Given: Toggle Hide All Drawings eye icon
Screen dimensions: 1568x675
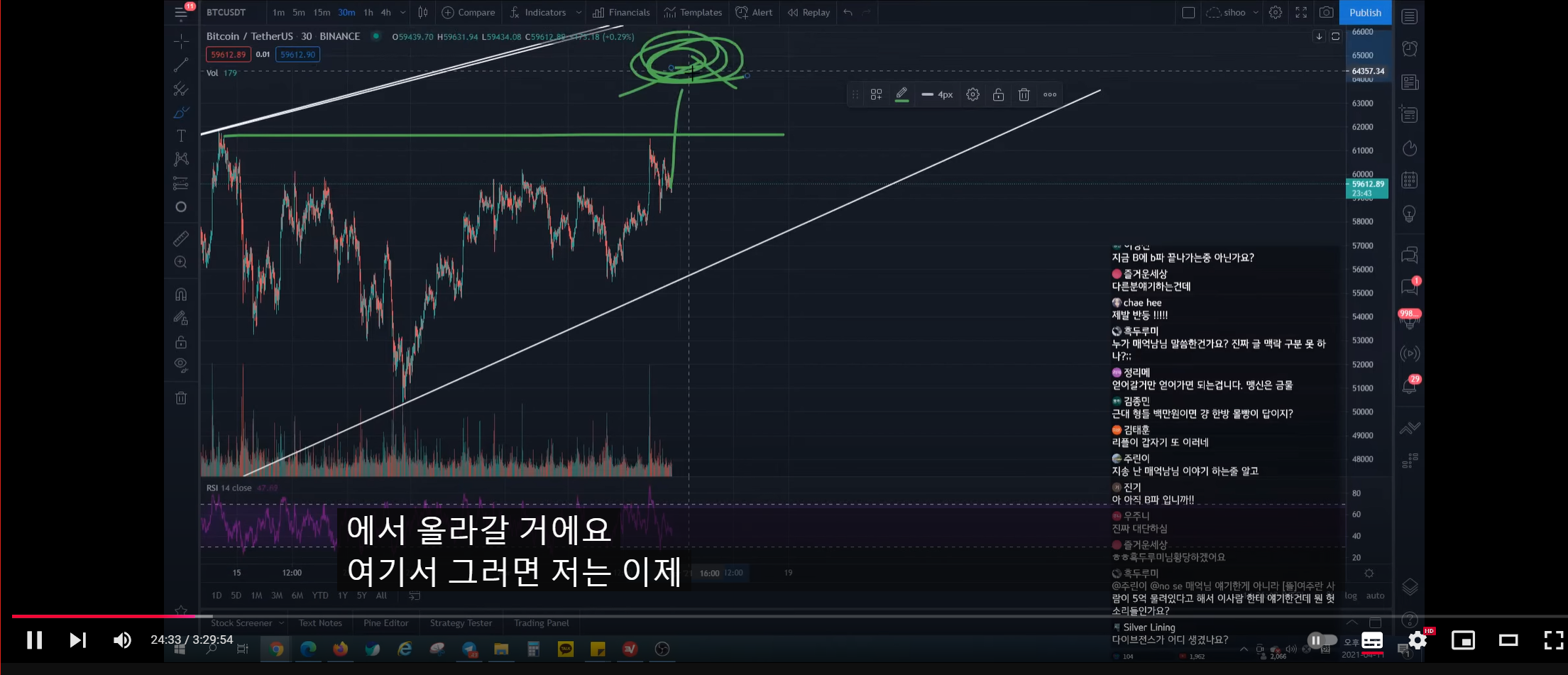Looking at the screenshot, I should (181, 366).
